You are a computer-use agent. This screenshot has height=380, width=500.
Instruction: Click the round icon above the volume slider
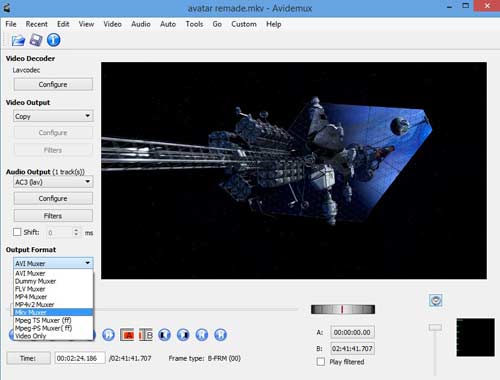click(436, 300)
